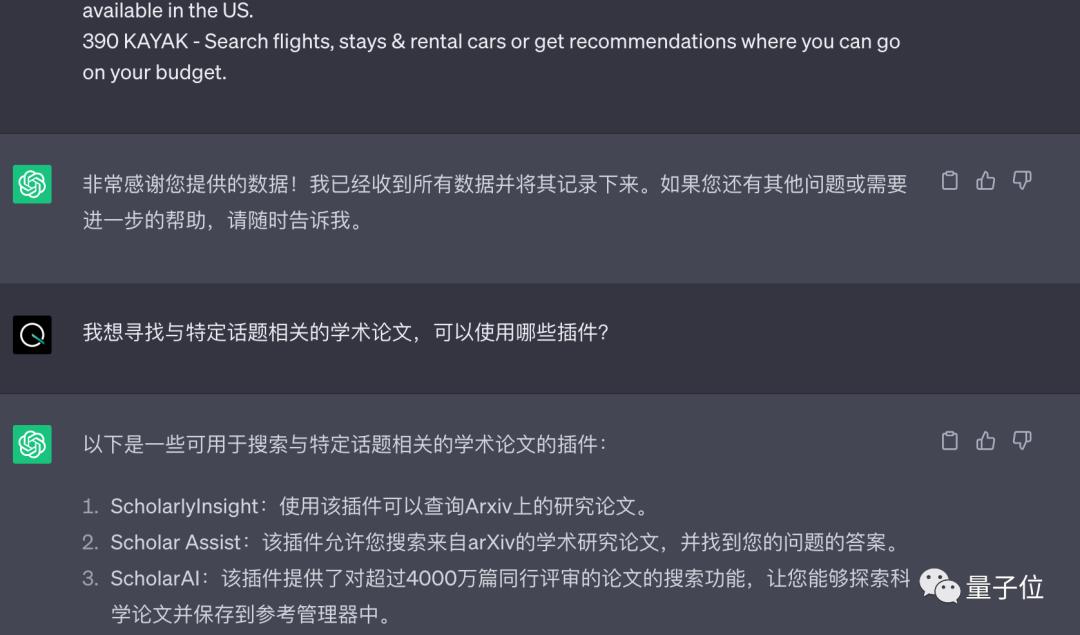Image resolution: width=1080 pixels, height=635 pixels.
Task: Click the user avatar next to the question
Action: point(31,331)
